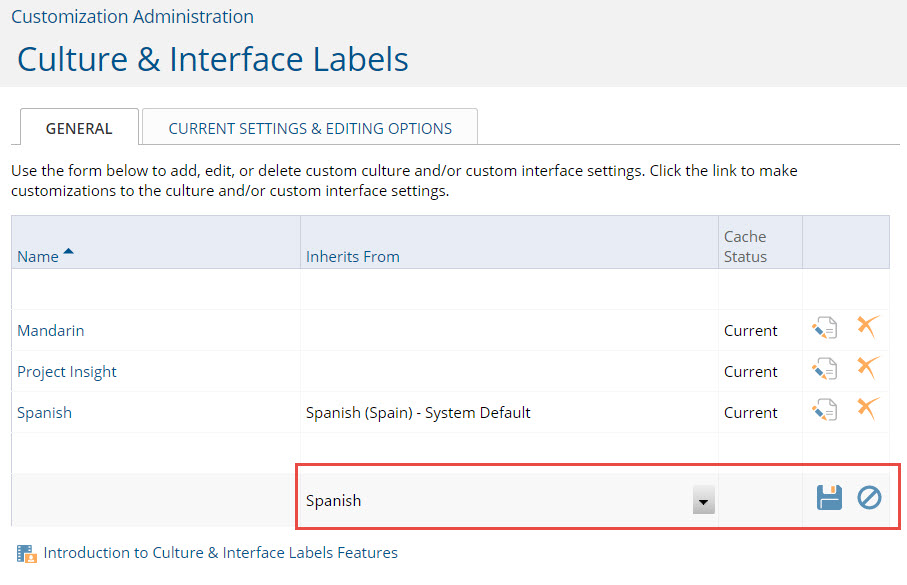Click the Cache Status column header

click(x=745, y=246)
